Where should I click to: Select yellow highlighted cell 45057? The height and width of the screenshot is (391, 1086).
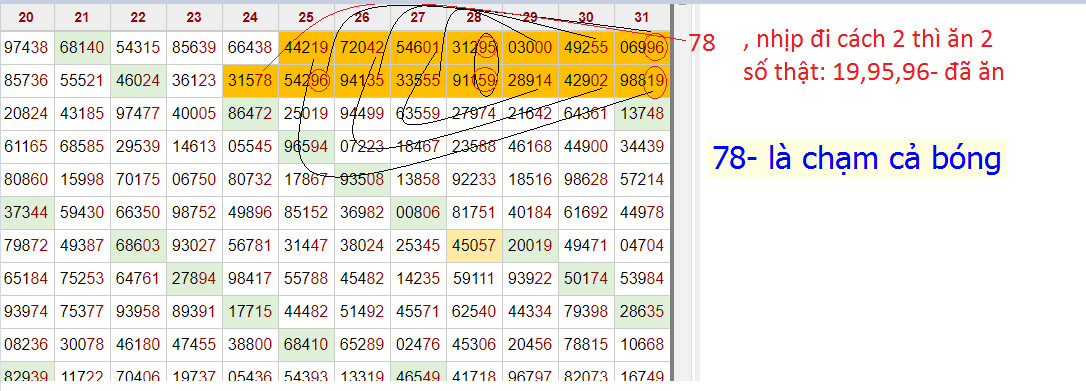[474, 247]
